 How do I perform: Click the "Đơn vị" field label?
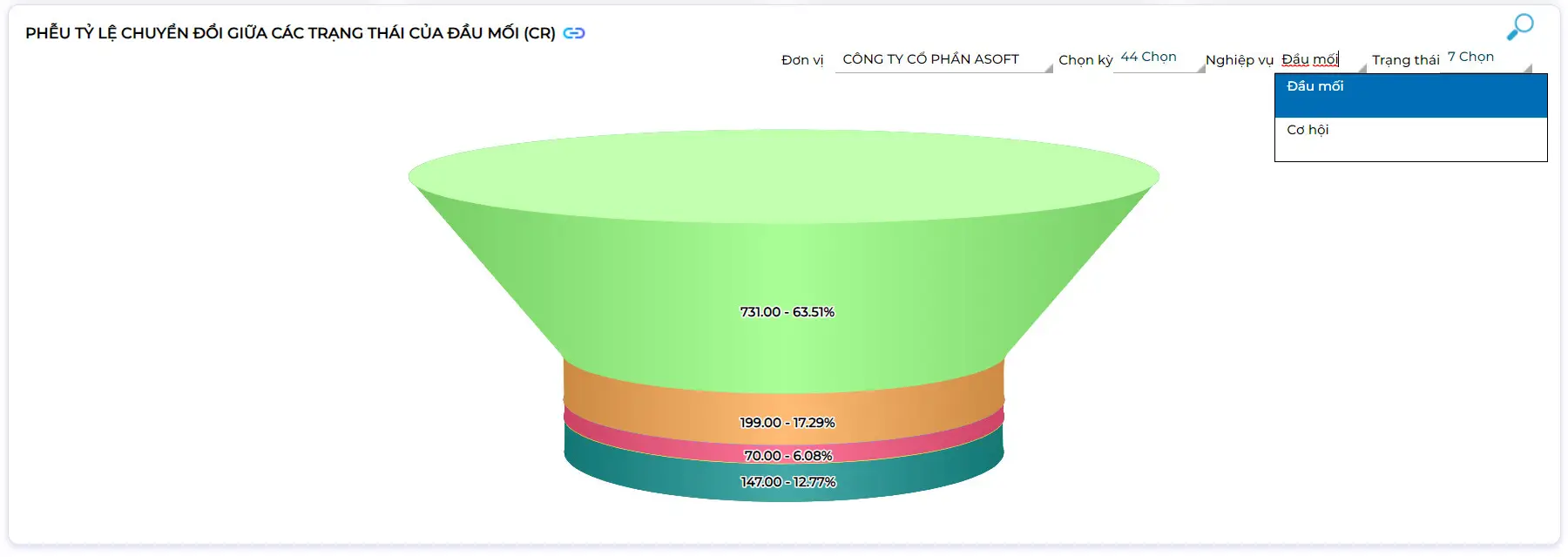point(801,60)
